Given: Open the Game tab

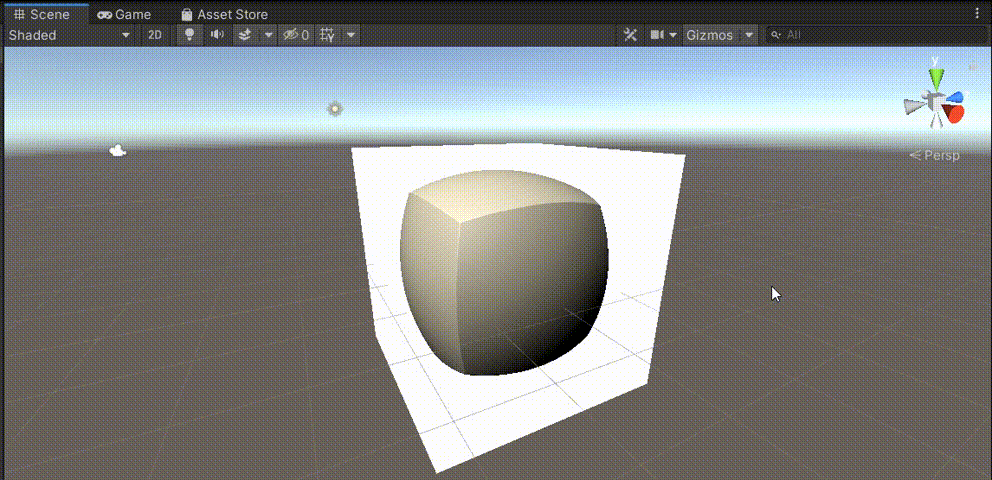Looking at the screenshot, I should [x=124, y=14].
